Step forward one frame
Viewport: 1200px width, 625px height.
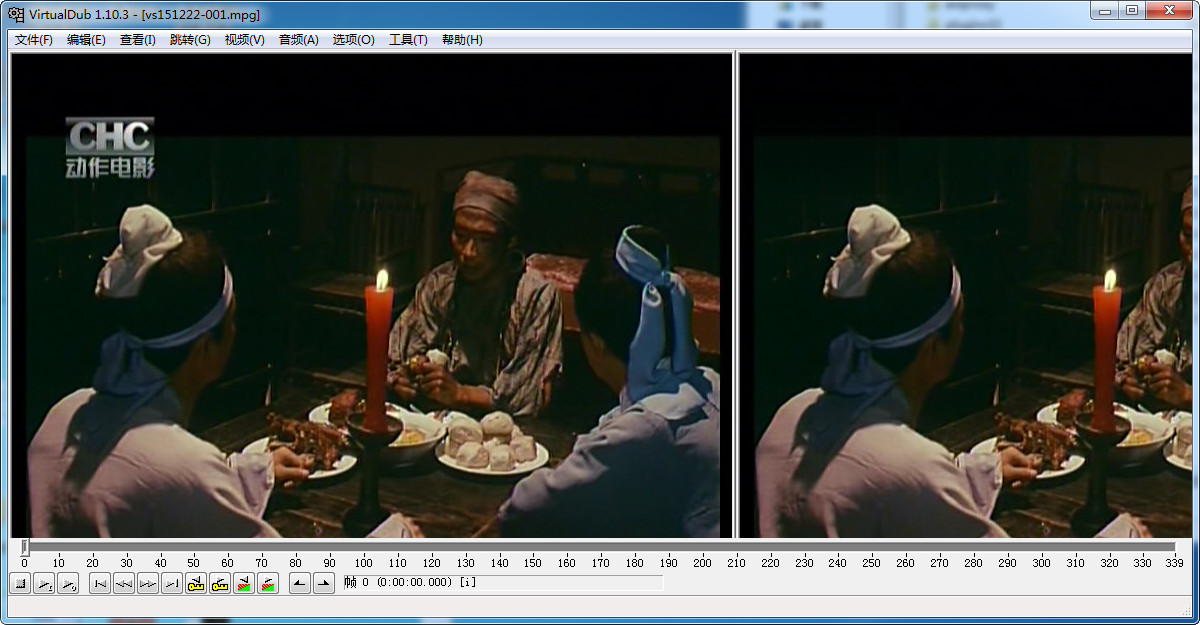click(x=148, y=583)
